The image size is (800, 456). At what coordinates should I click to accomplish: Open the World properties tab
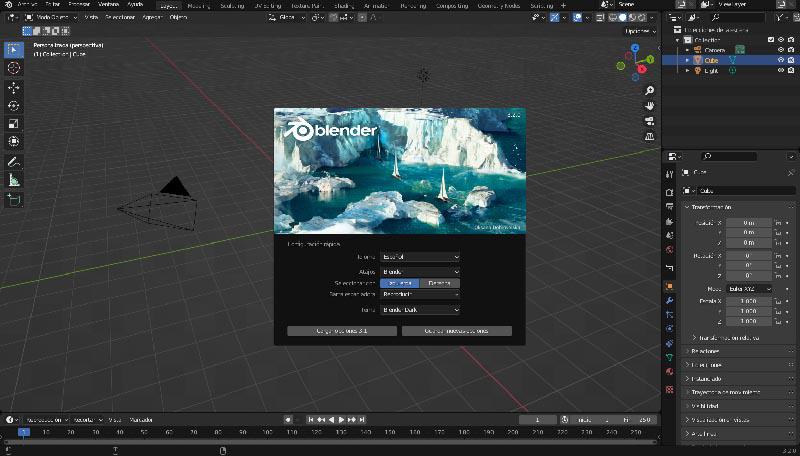pyautogui.click(x=669, y=250)
